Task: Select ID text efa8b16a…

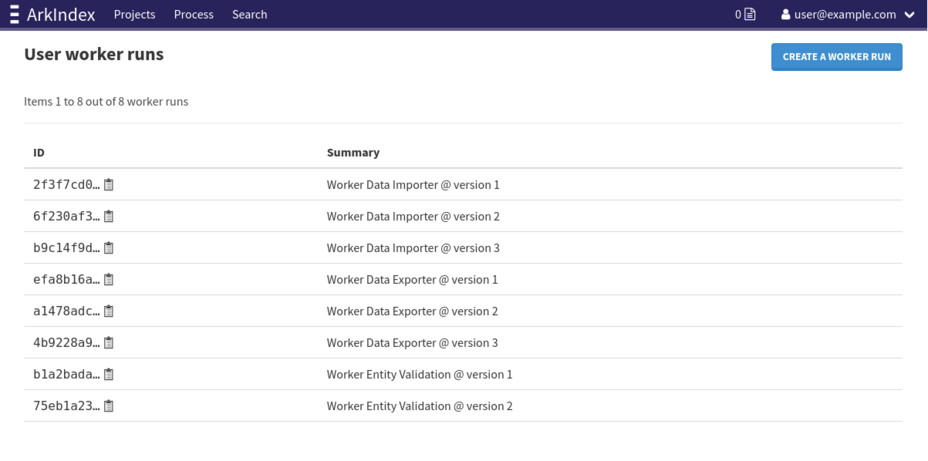Action: [x=67, y=279]
